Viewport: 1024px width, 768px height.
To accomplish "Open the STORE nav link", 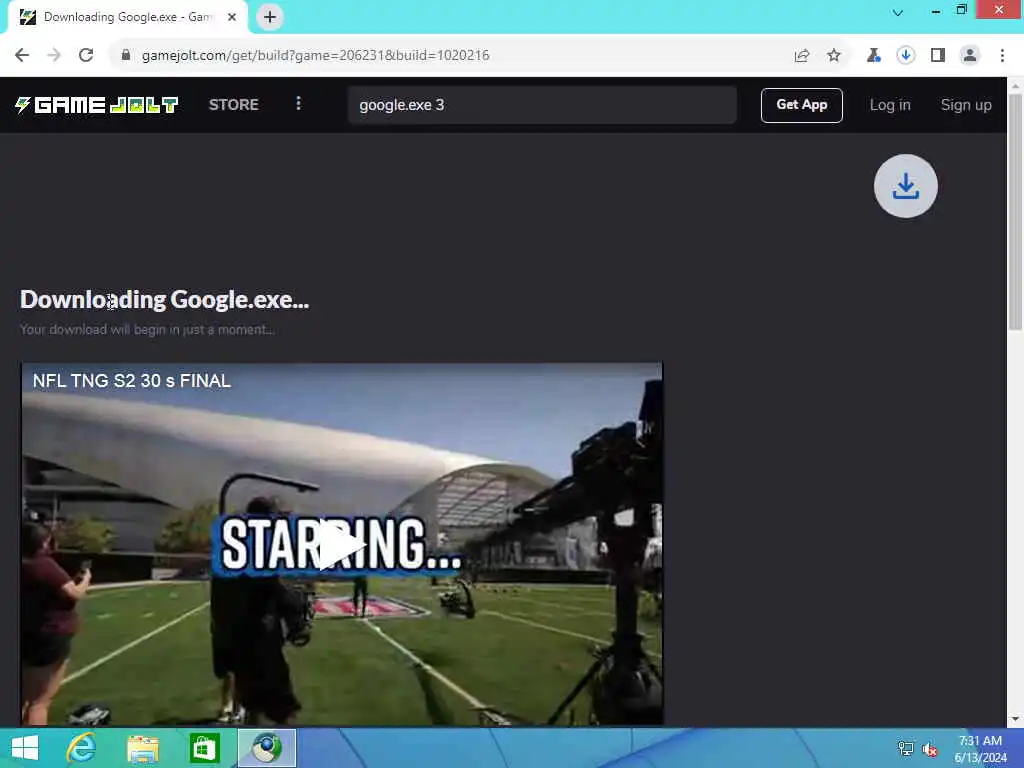I will [x=234, y=105].
